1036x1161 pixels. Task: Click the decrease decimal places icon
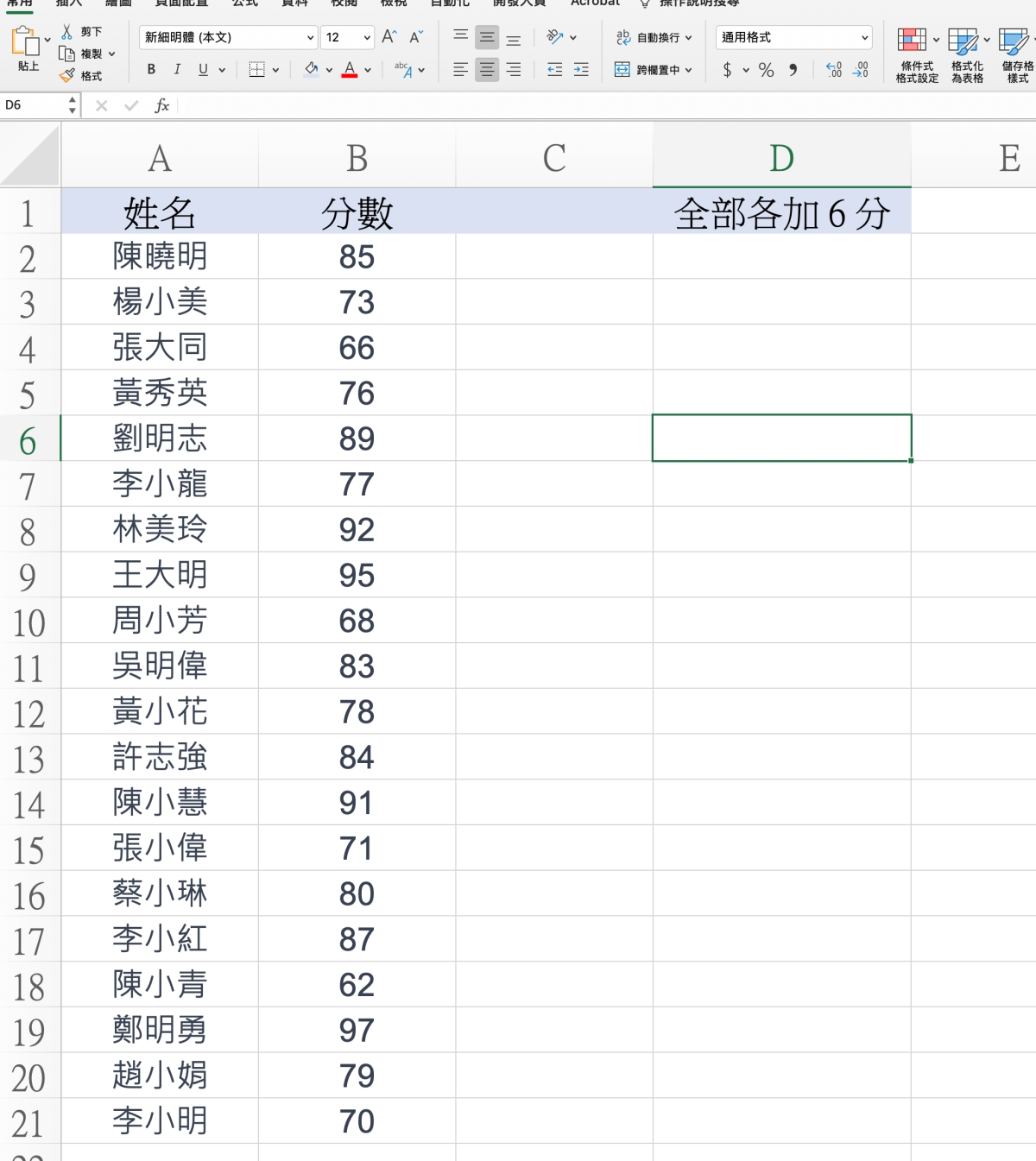[861, 69]
